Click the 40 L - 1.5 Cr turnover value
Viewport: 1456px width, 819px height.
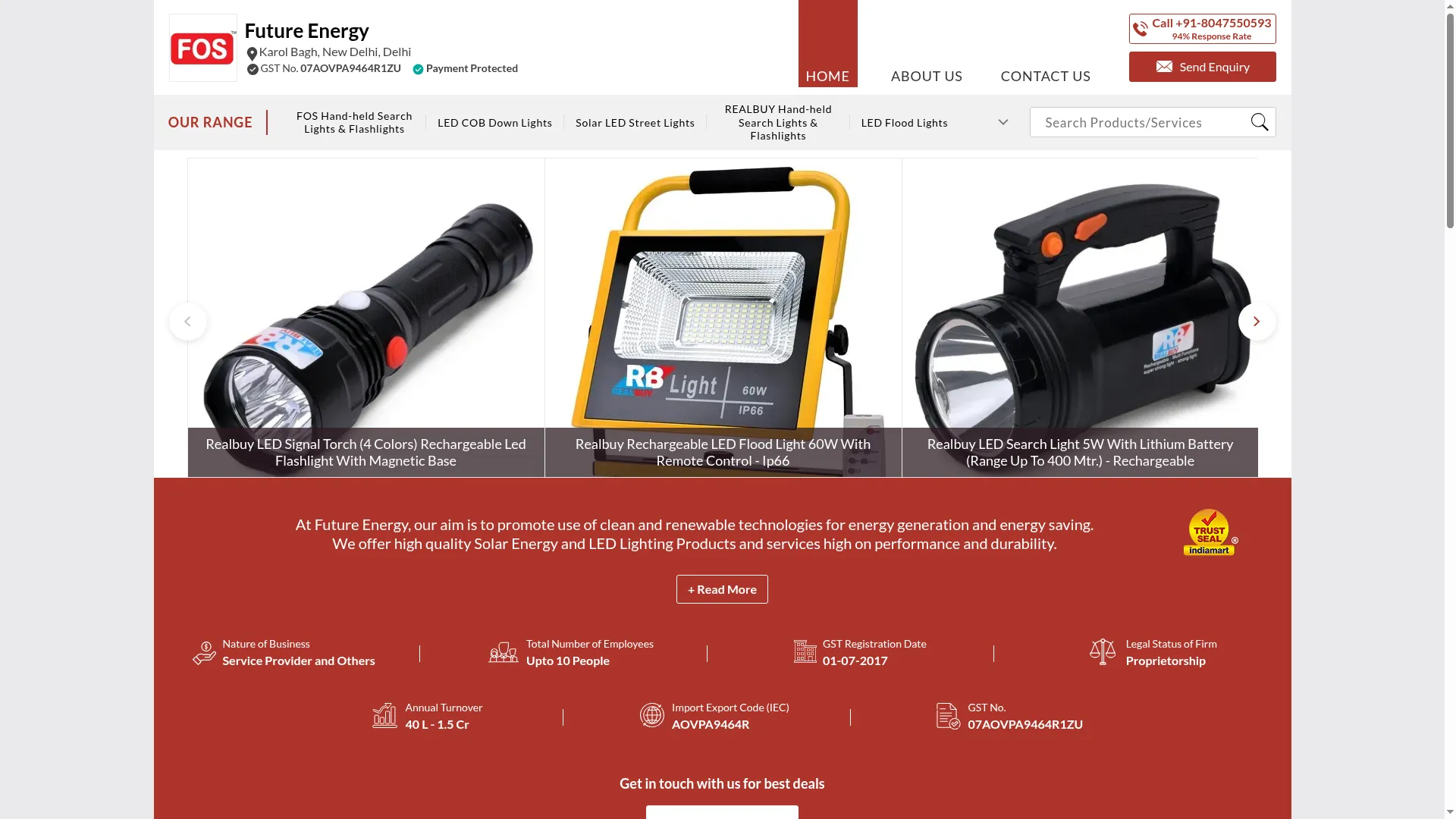click(x=437, y=724)
